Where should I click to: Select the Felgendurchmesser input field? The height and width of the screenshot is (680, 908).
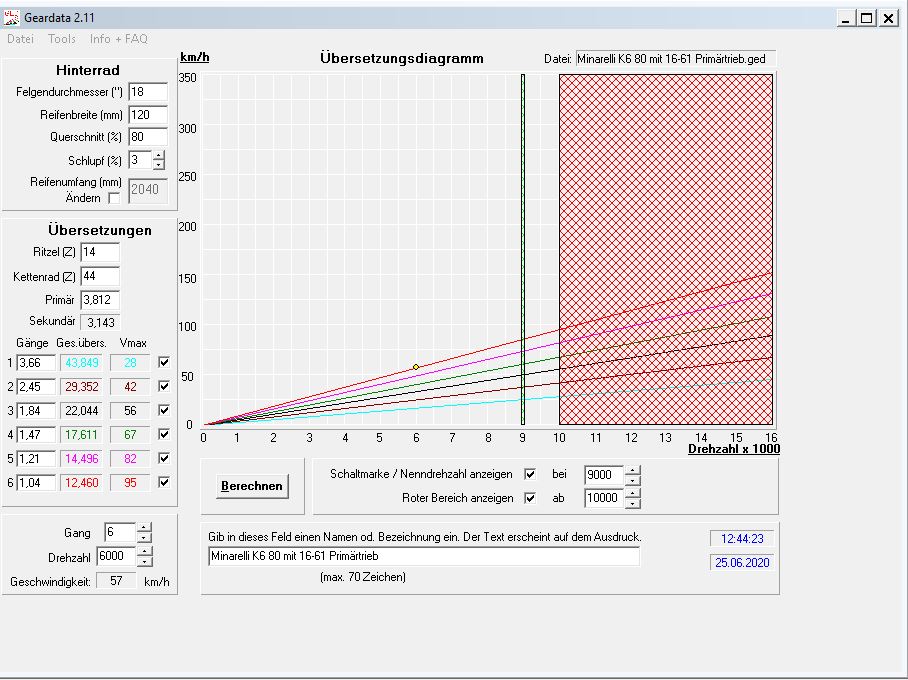[147, 92]
